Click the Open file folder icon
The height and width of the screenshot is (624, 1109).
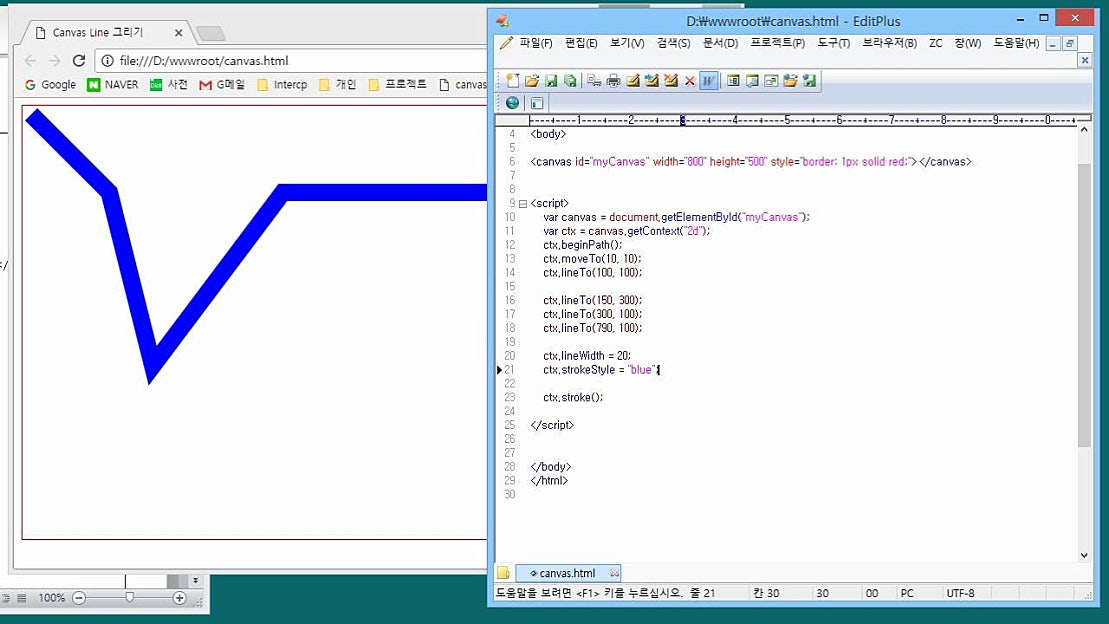[x=532, y=81]
